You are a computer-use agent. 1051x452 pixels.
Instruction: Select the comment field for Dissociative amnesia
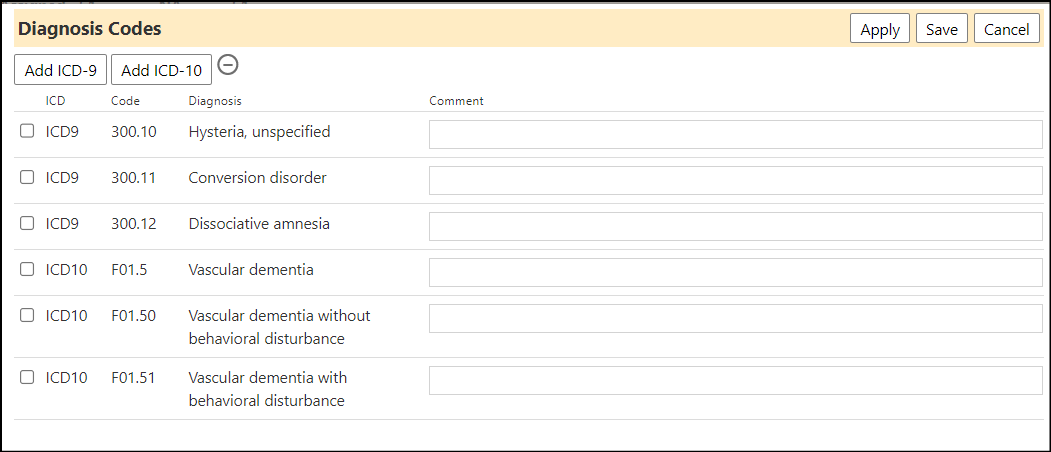[736, 226]
